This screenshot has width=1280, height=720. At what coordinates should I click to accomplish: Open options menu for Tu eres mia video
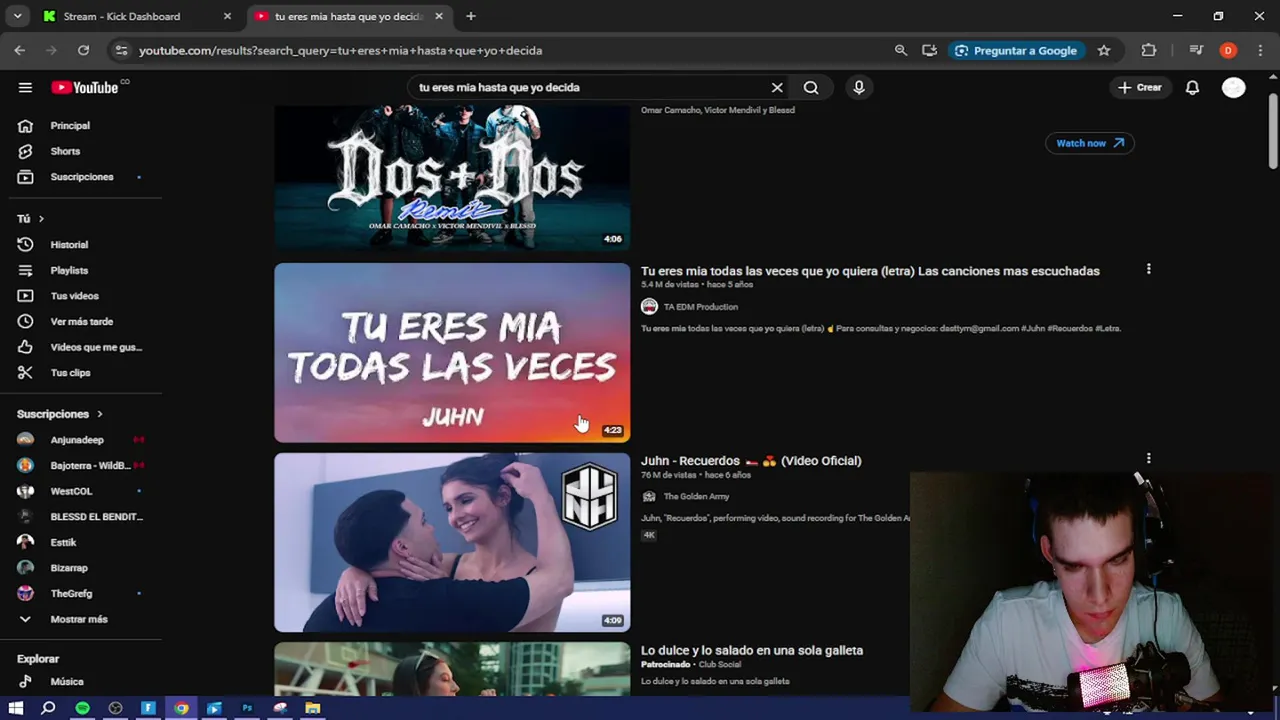tap(1148, 269)
